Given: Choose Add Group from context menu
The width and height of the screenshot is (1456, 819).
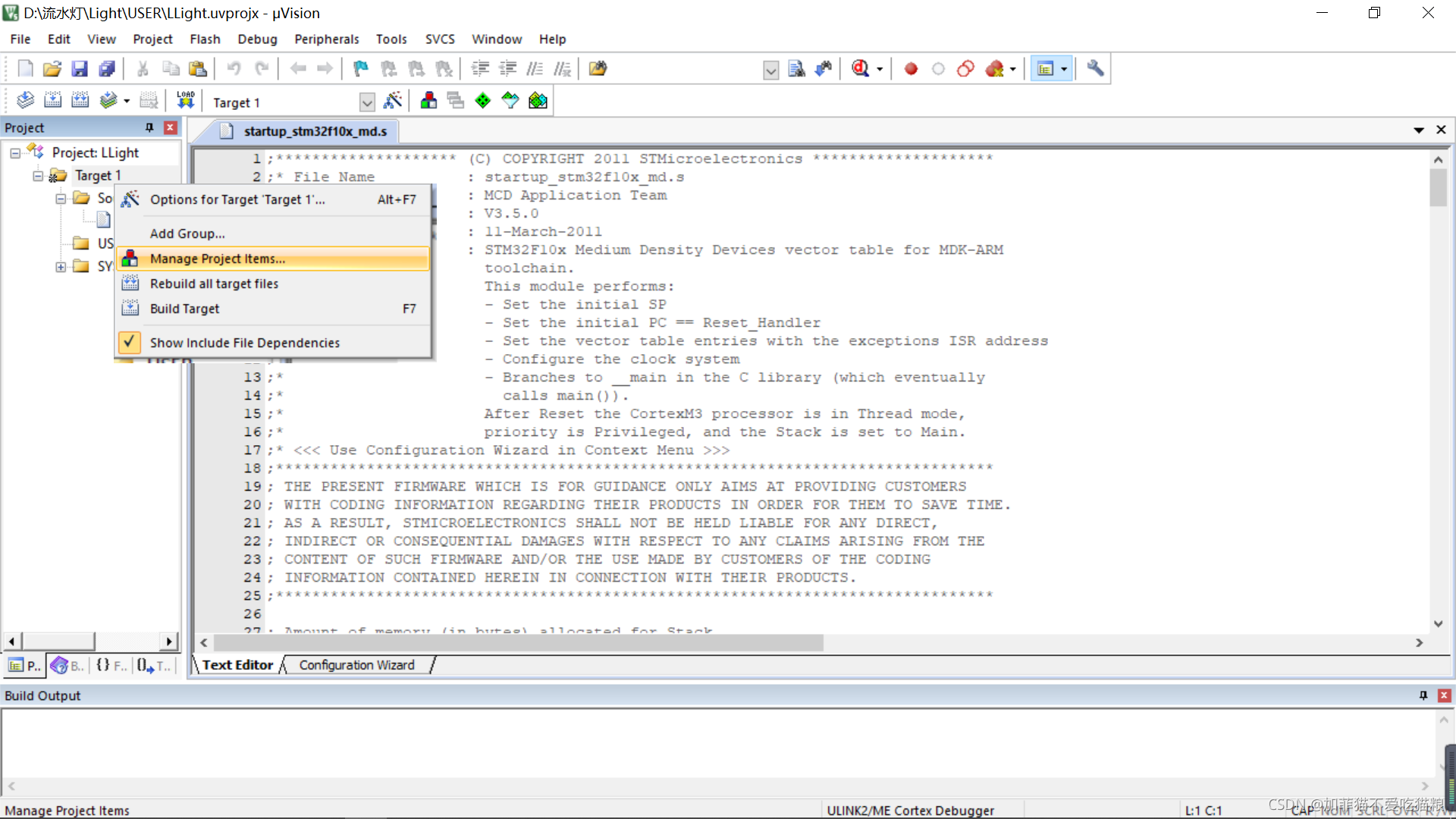Looking at the screenshot, I should 187,234.
